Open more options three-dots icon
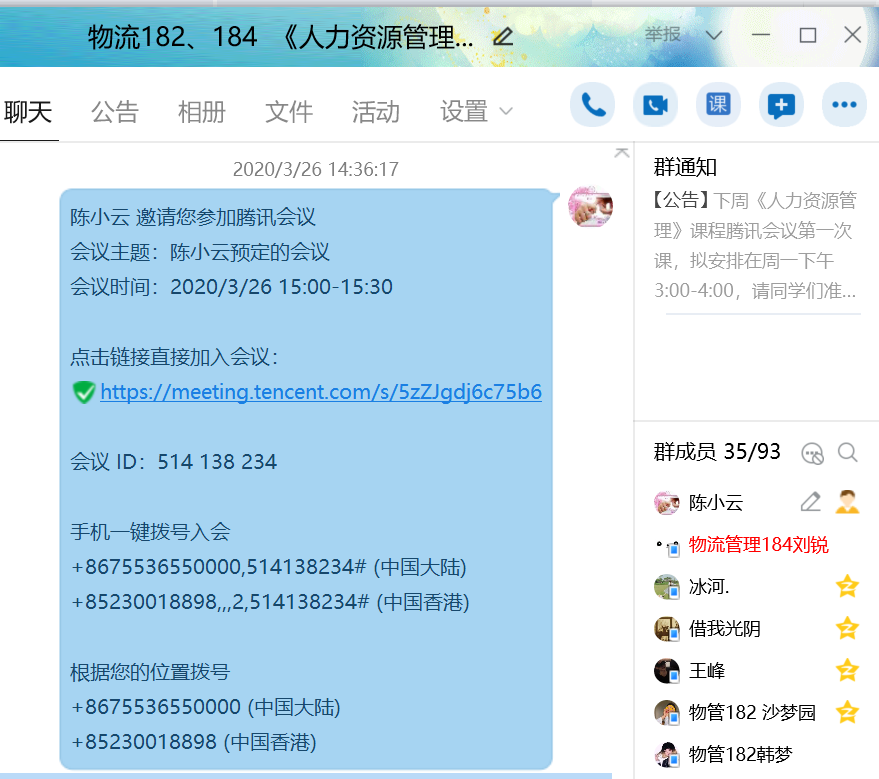The image size is (879, 779). [x=844, y=105]
